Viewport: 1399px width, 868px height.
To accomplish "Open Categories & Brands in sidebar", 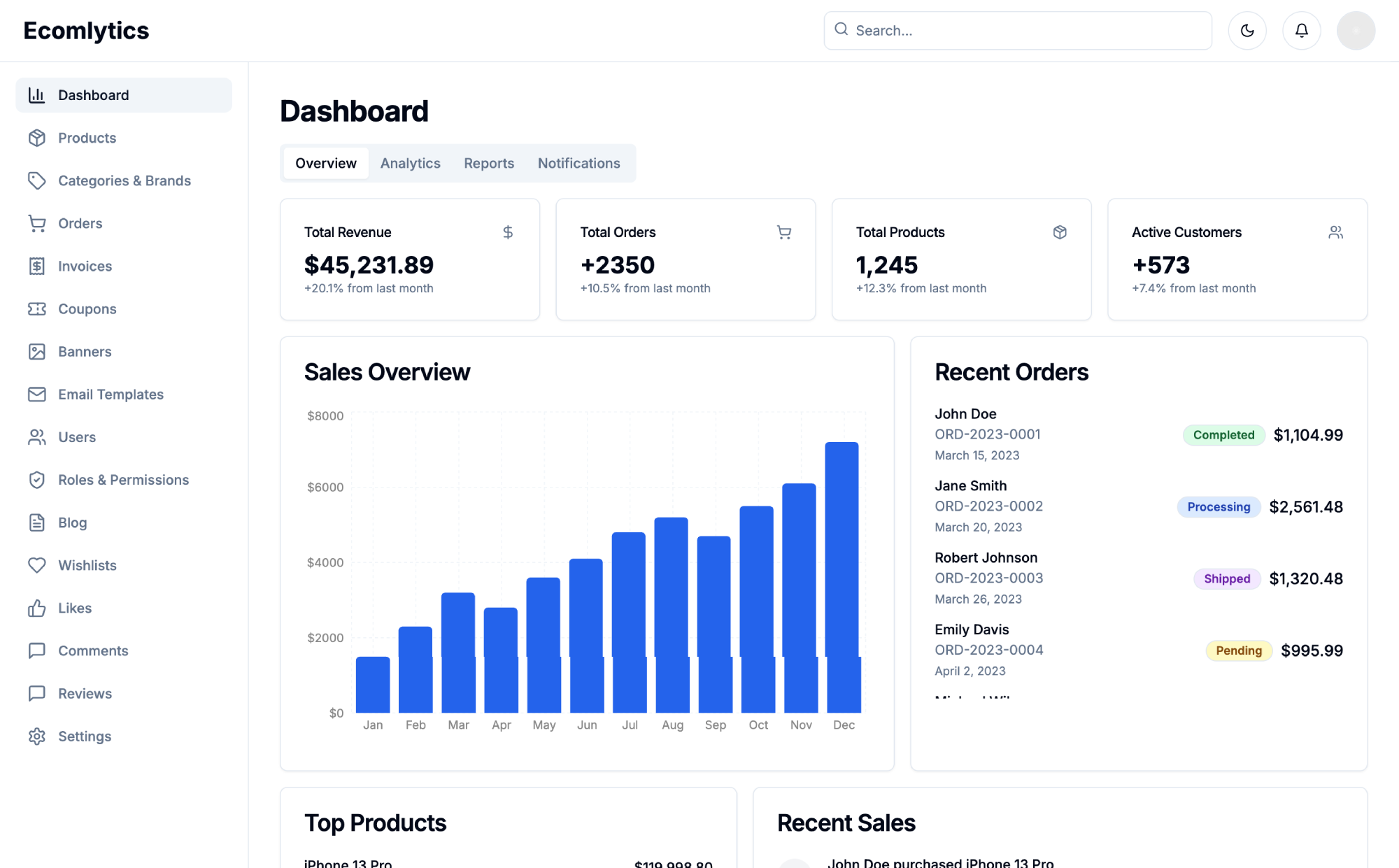I will click(124, 180).
